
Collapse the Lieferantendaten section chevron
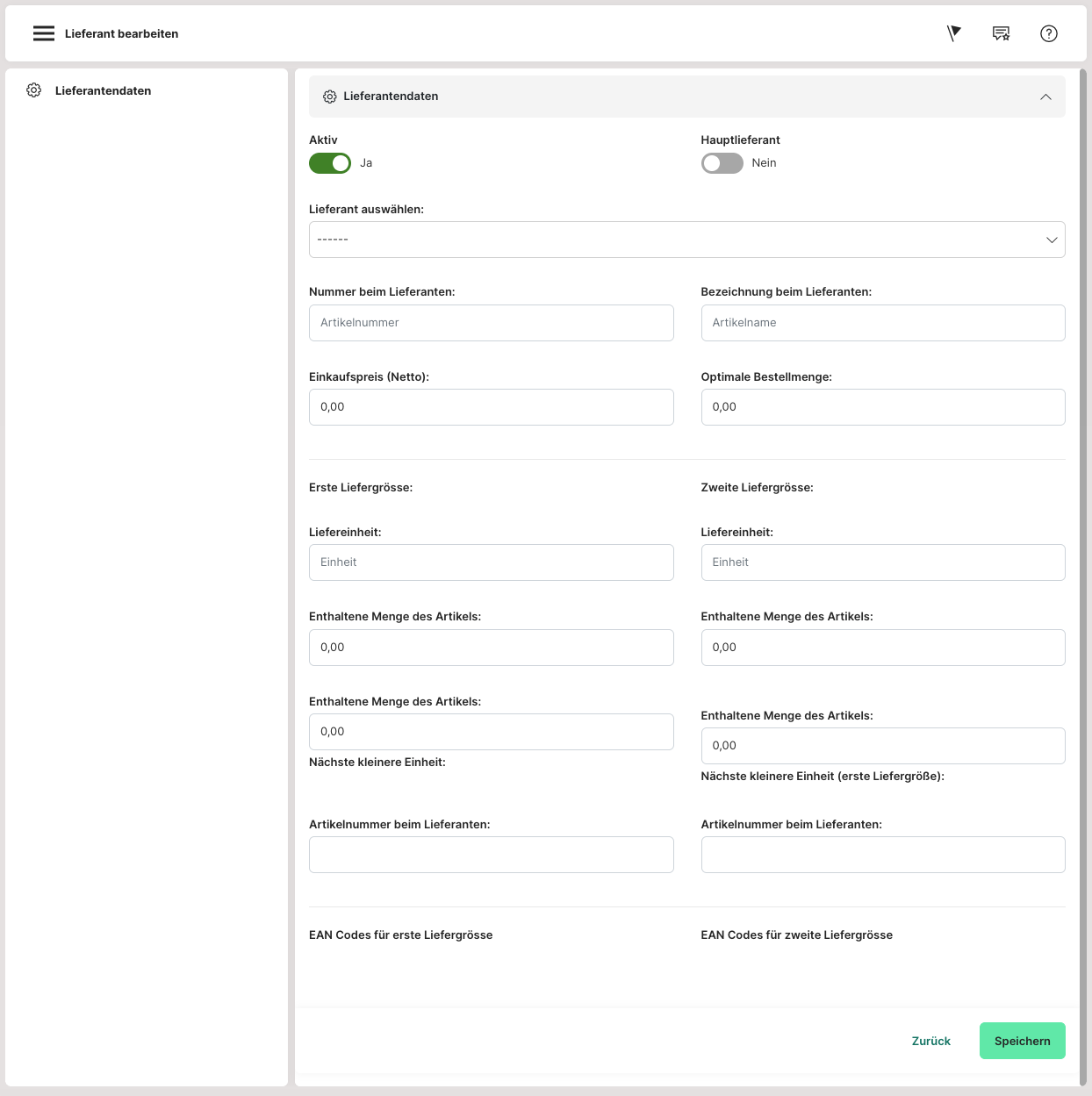(x=1045, y=97)
